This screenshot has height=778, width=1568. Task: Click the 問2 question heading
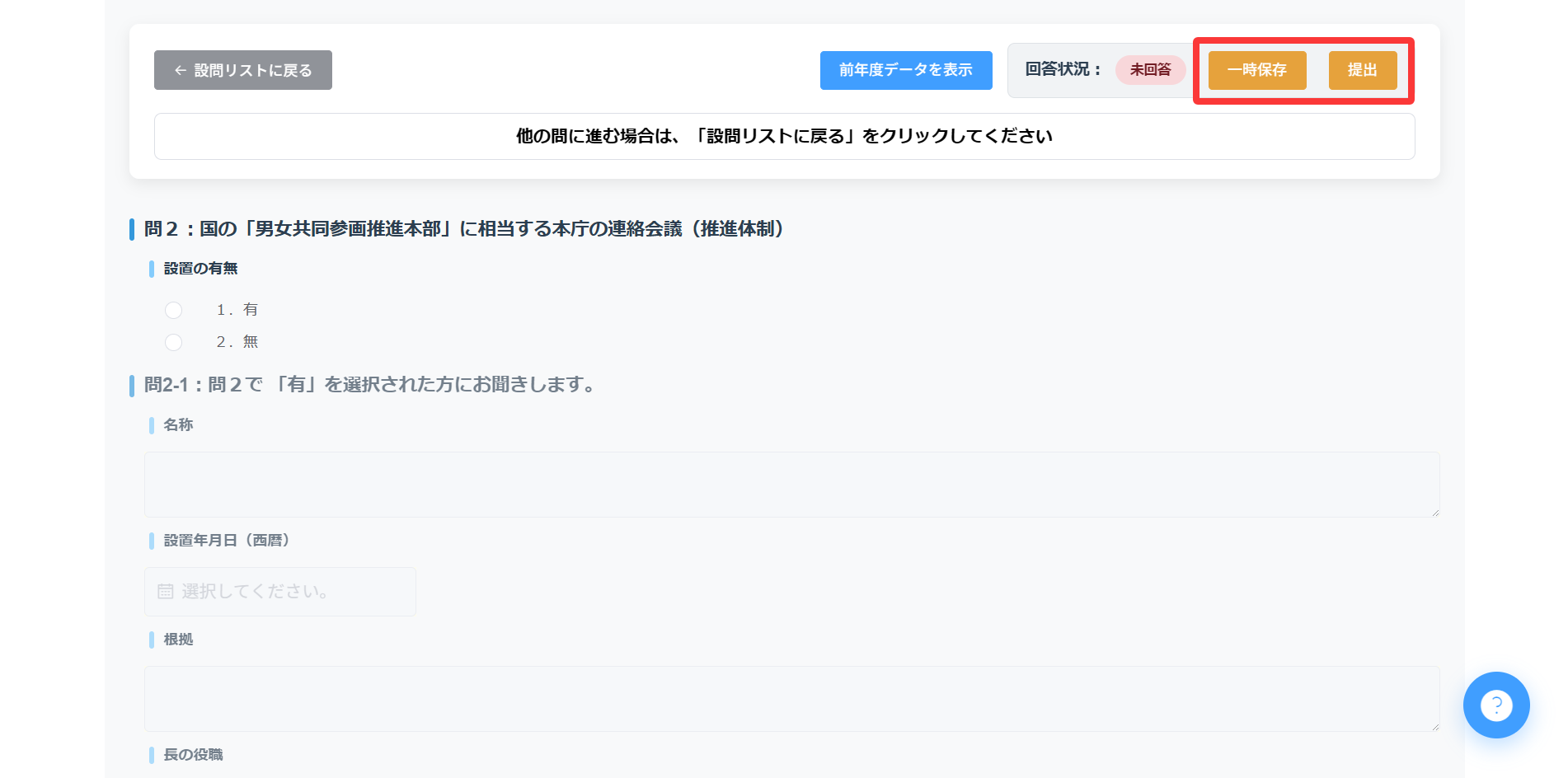click(463, 229)
